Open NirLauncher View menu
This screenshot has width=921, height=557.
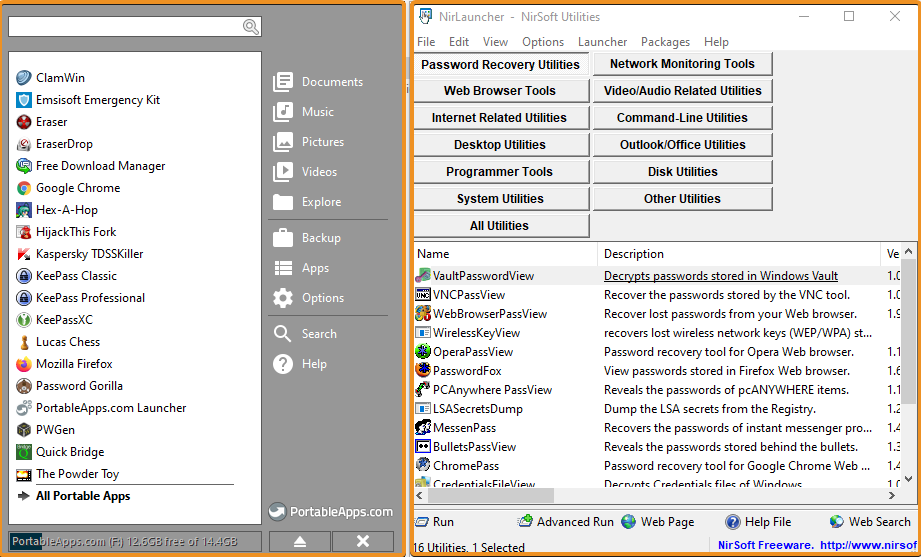pos(495,42)
